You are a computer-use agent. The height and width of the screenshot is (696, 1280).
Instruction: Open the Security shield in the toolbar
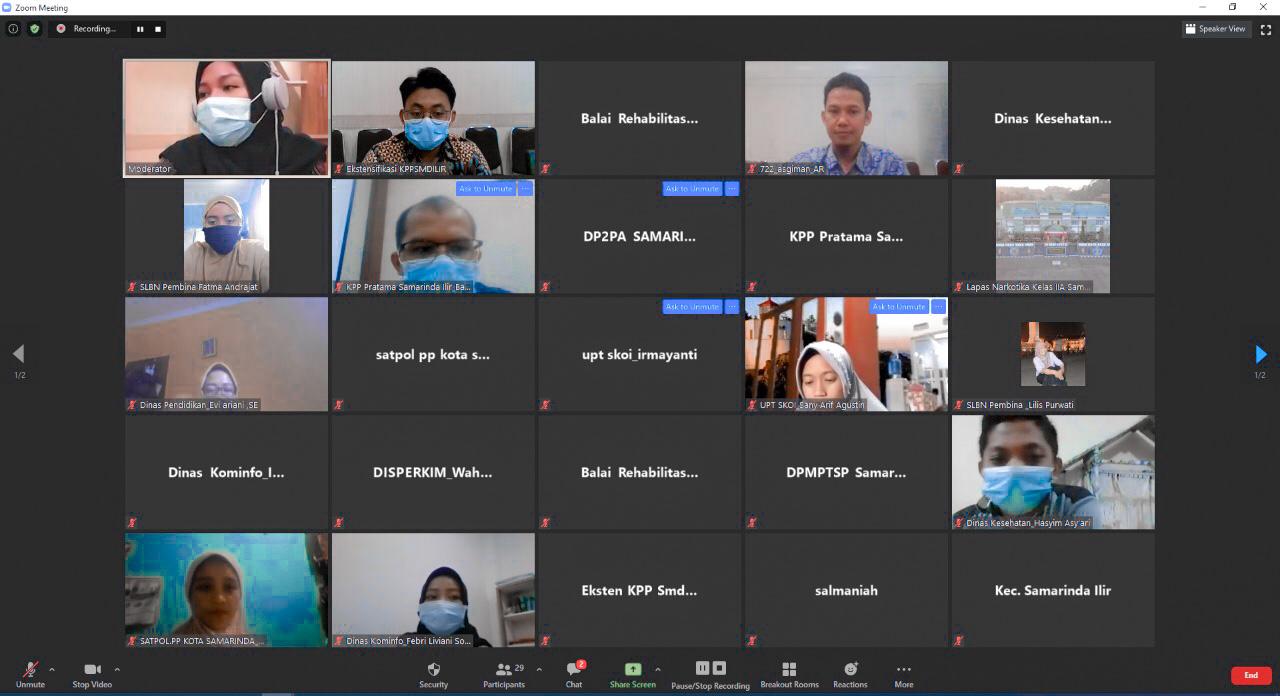tap(433, 674)
